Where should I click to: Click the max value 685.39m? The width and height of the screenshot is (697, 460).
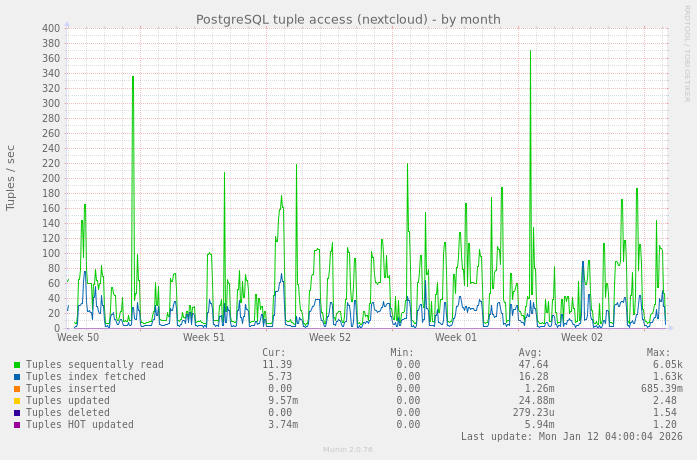(661, 388)
